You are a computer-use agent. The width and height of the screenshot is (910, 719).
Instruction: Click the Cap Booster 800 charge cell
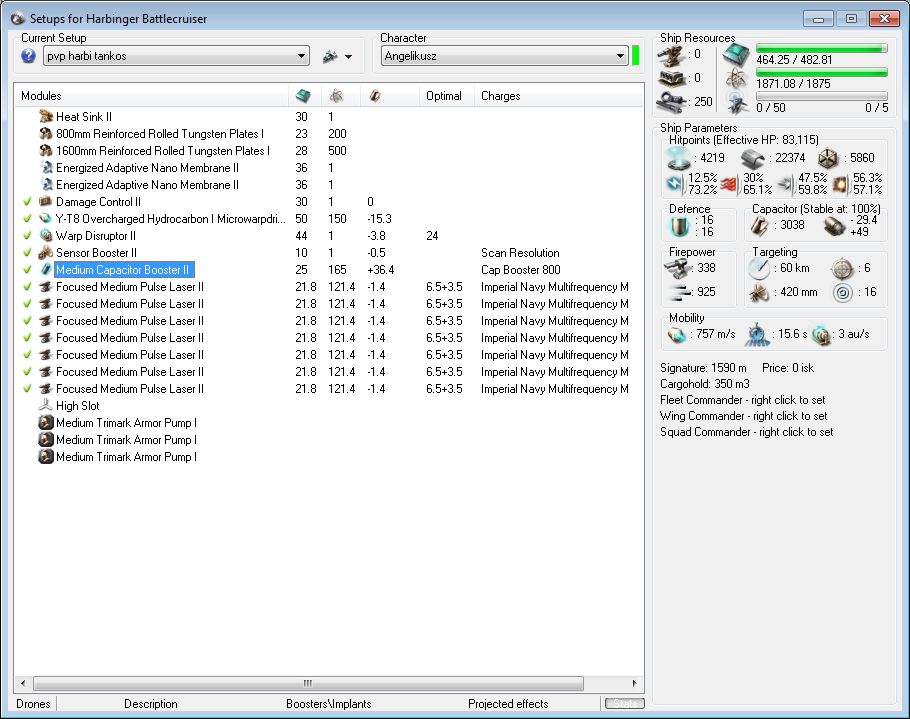tap(521, 269)
